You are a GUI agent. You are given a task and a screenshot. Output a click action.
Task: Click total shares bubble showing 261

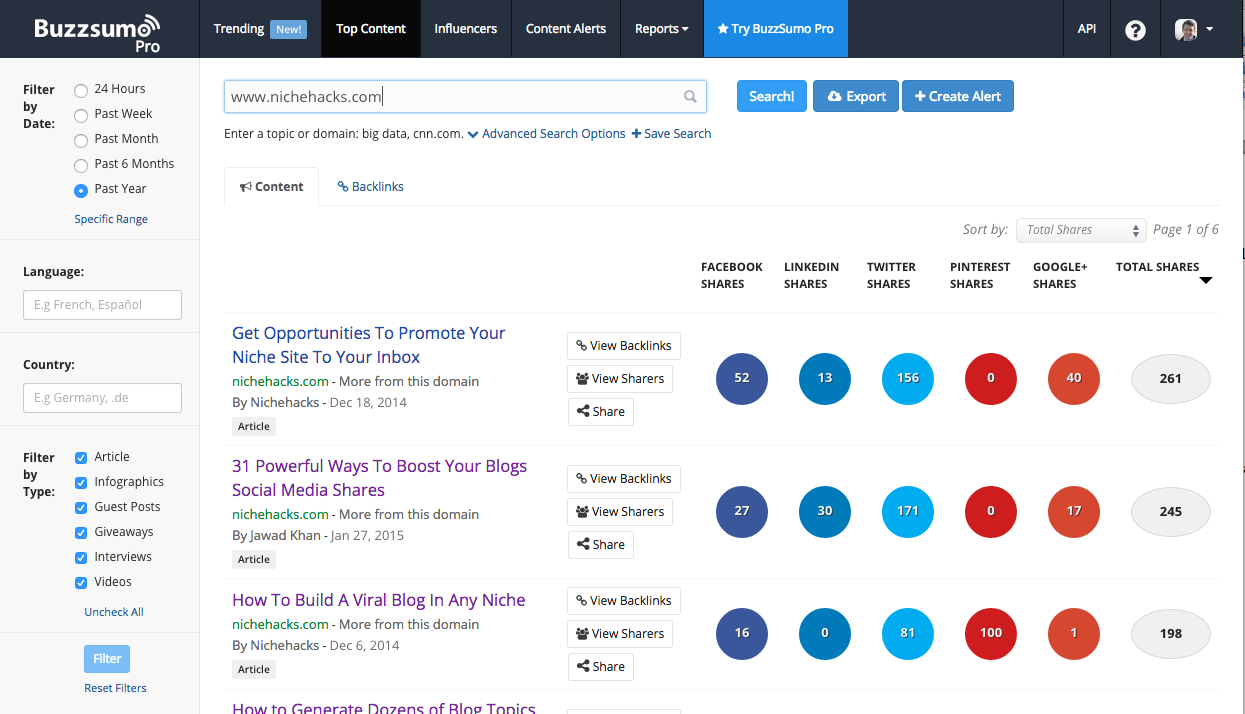pos(1171,378)
